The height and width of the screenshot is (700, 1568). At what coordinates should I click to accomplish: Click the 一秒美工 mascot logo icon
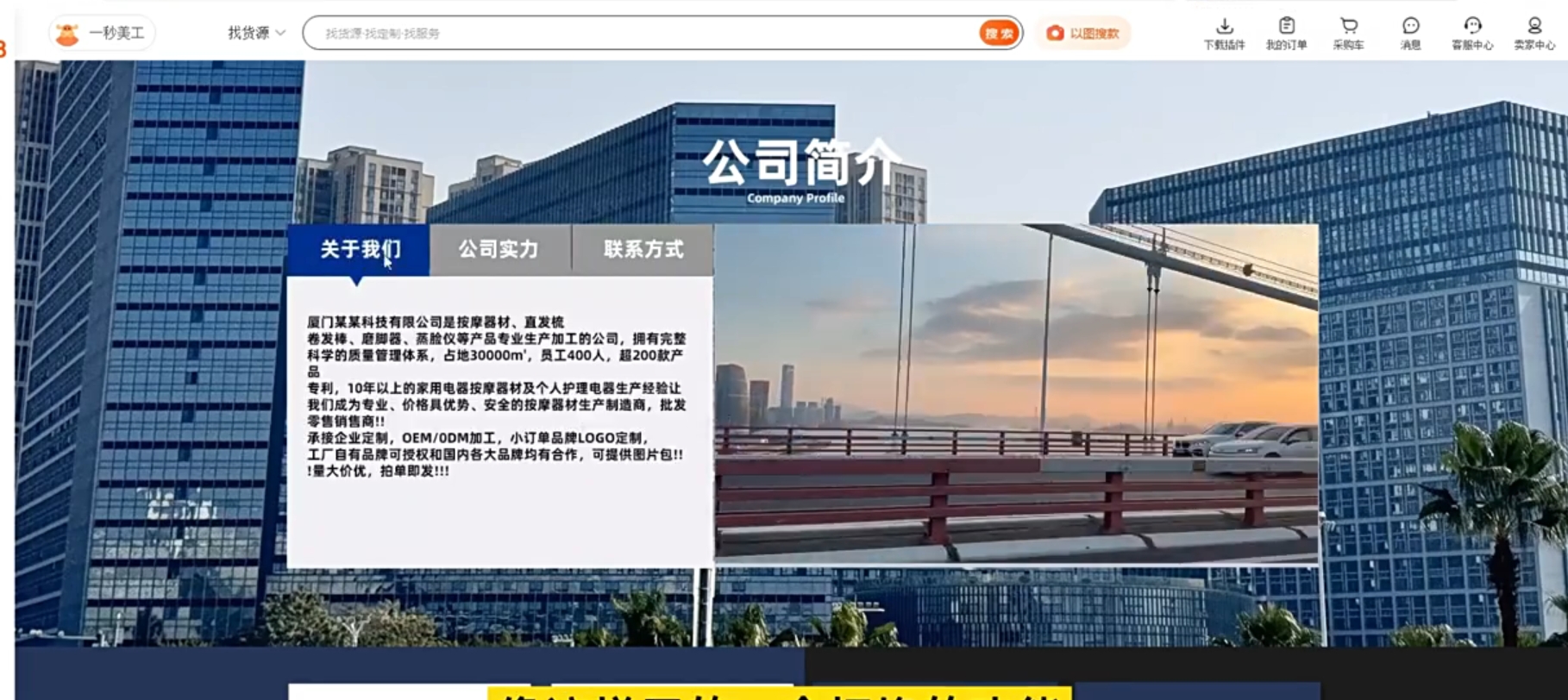67,34
